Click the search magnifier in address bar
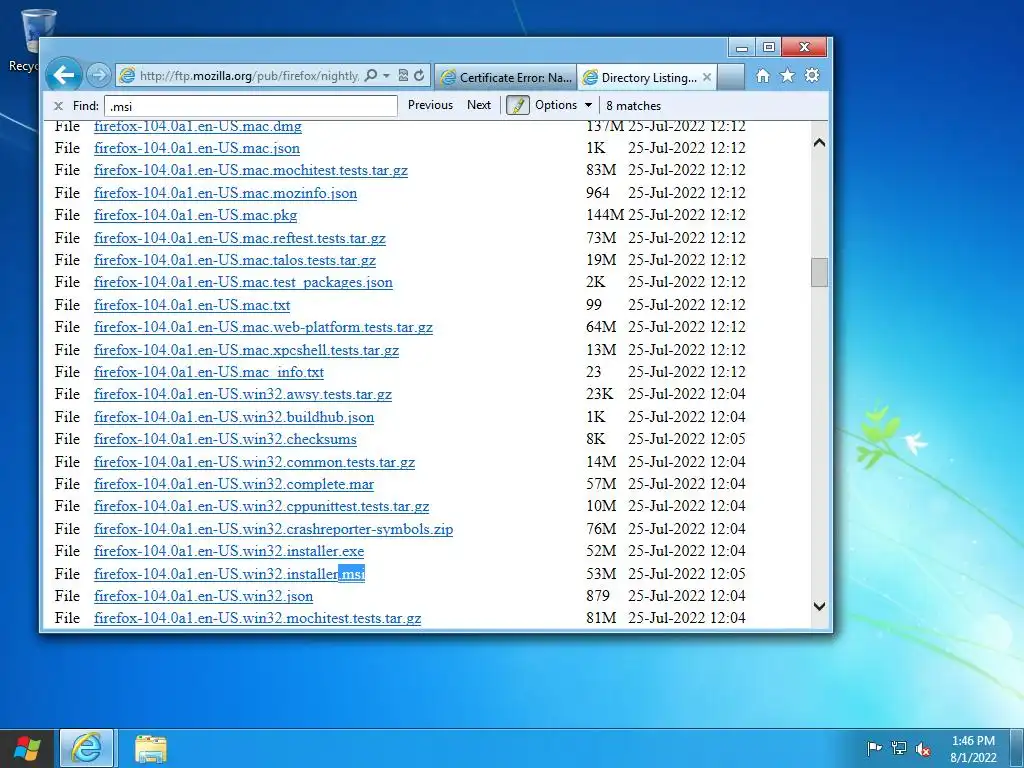Viewport: 1024px width, 768px height. coord(371,76)
